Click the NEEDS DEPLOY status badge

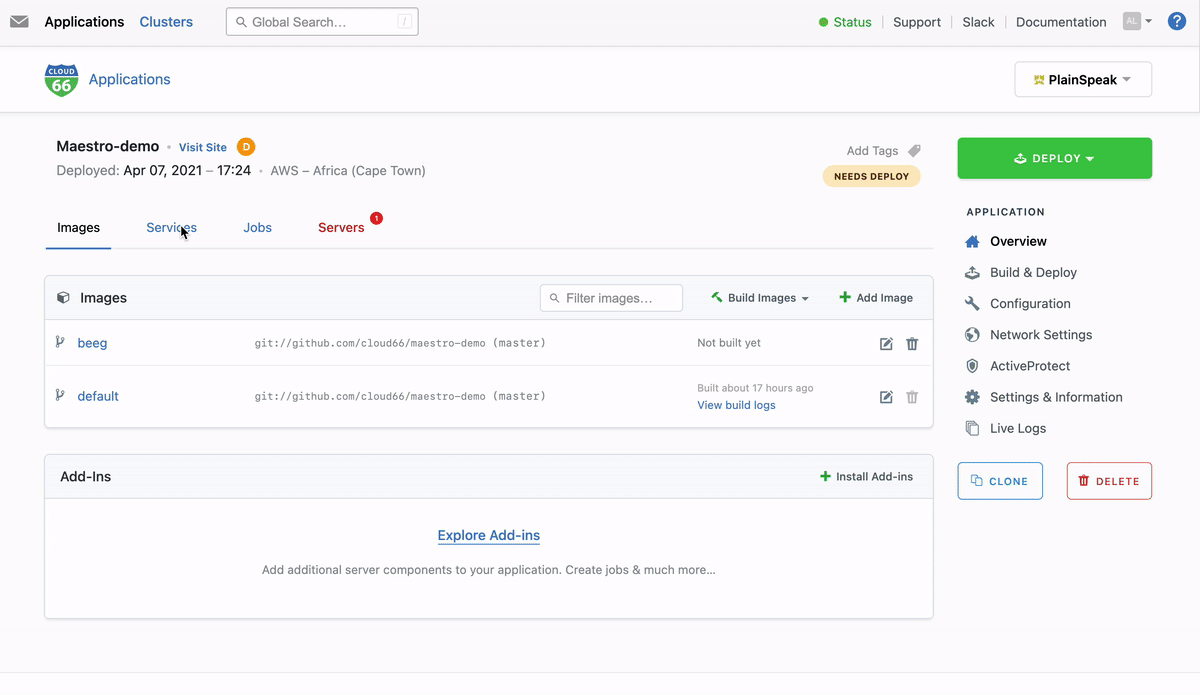[871, 176]
